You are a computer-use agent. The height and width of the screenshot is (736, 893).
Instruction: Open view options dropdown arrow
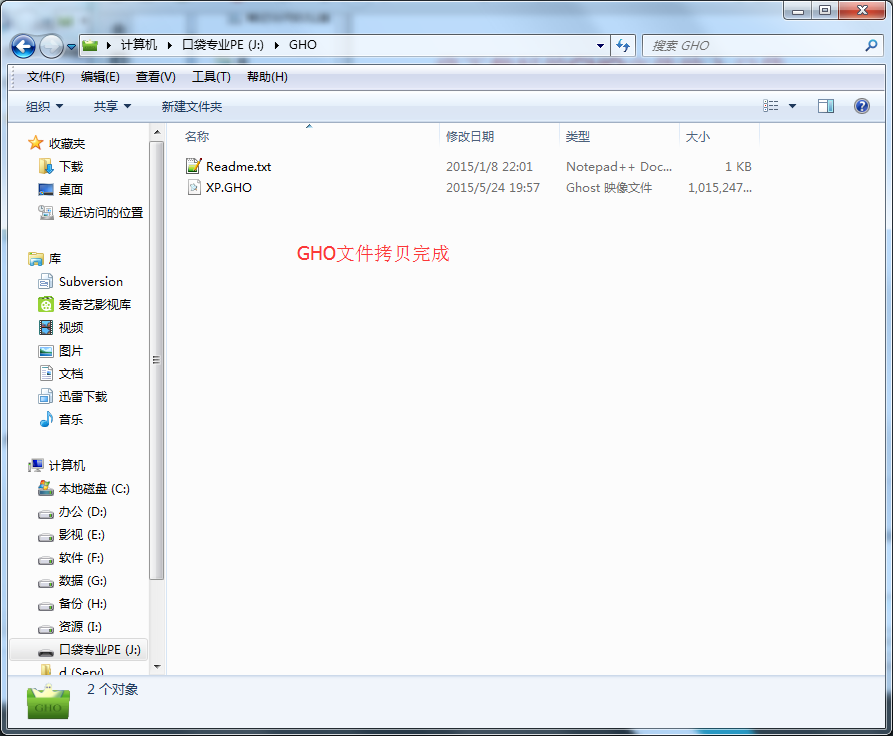click(x=793, y=106)
